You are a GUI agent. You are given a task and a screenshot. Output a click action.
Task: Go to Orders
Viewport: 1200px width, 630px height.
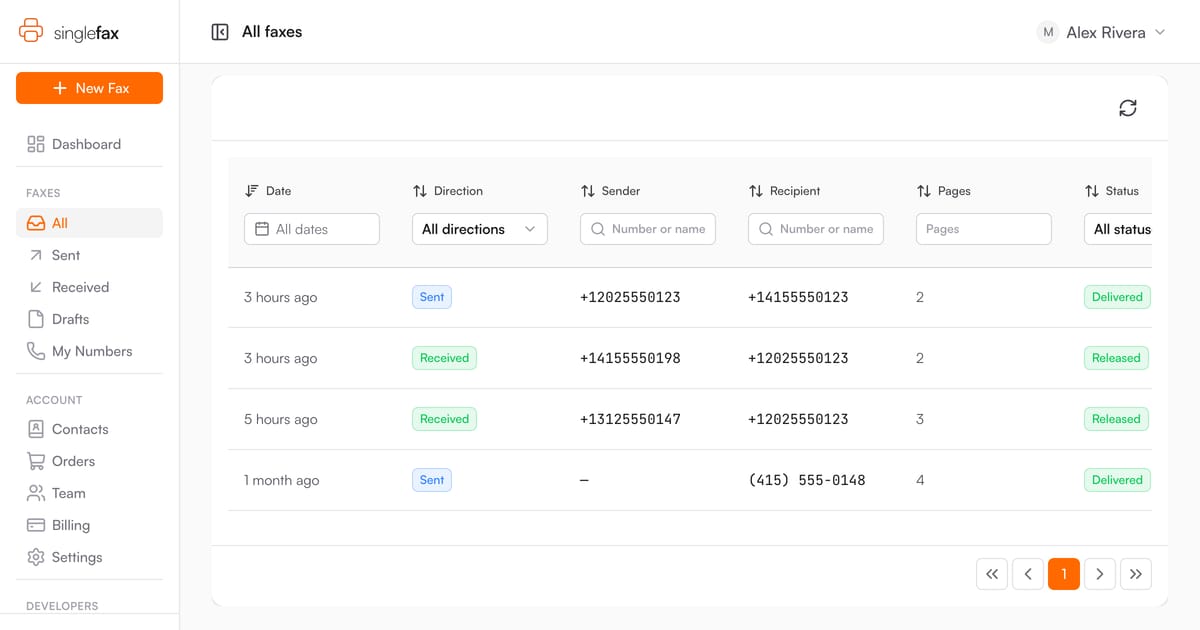click(89, 461)
